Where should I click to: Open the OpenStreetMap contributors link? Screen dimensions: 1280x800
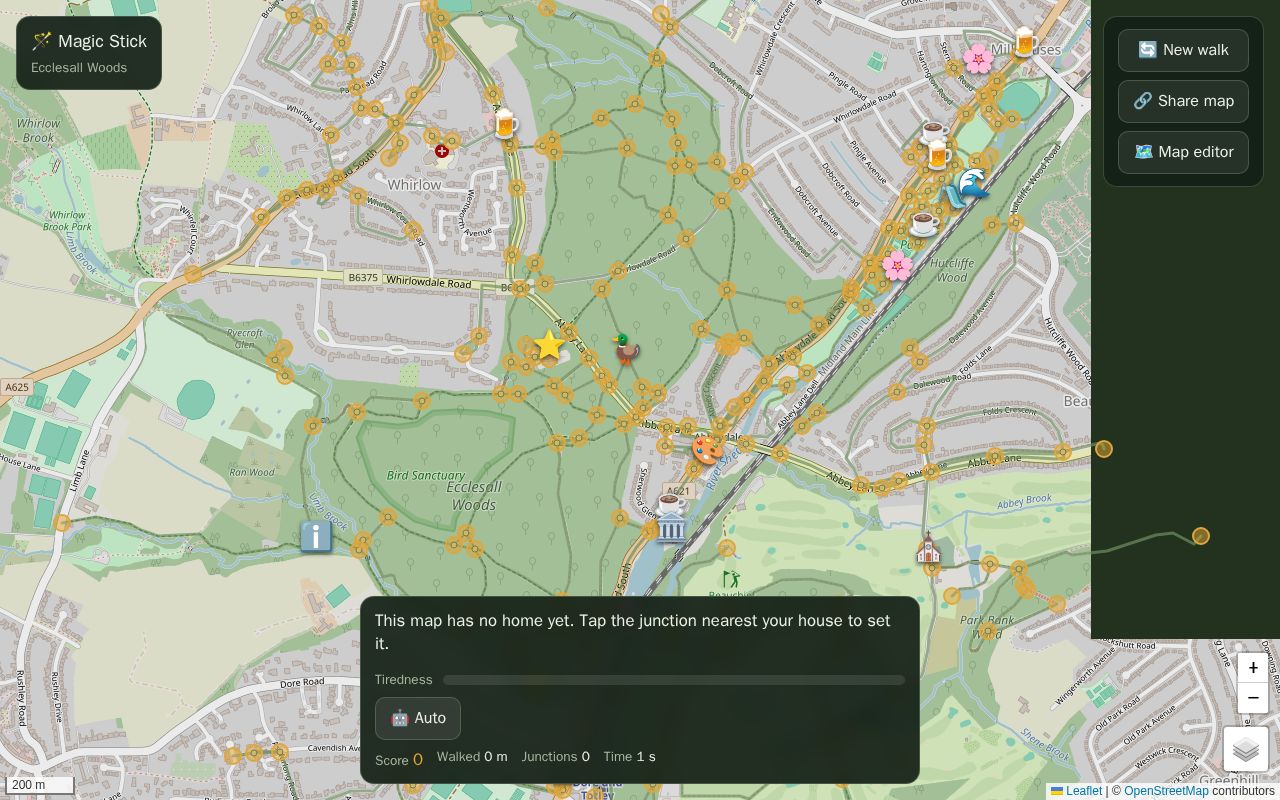1166,791
